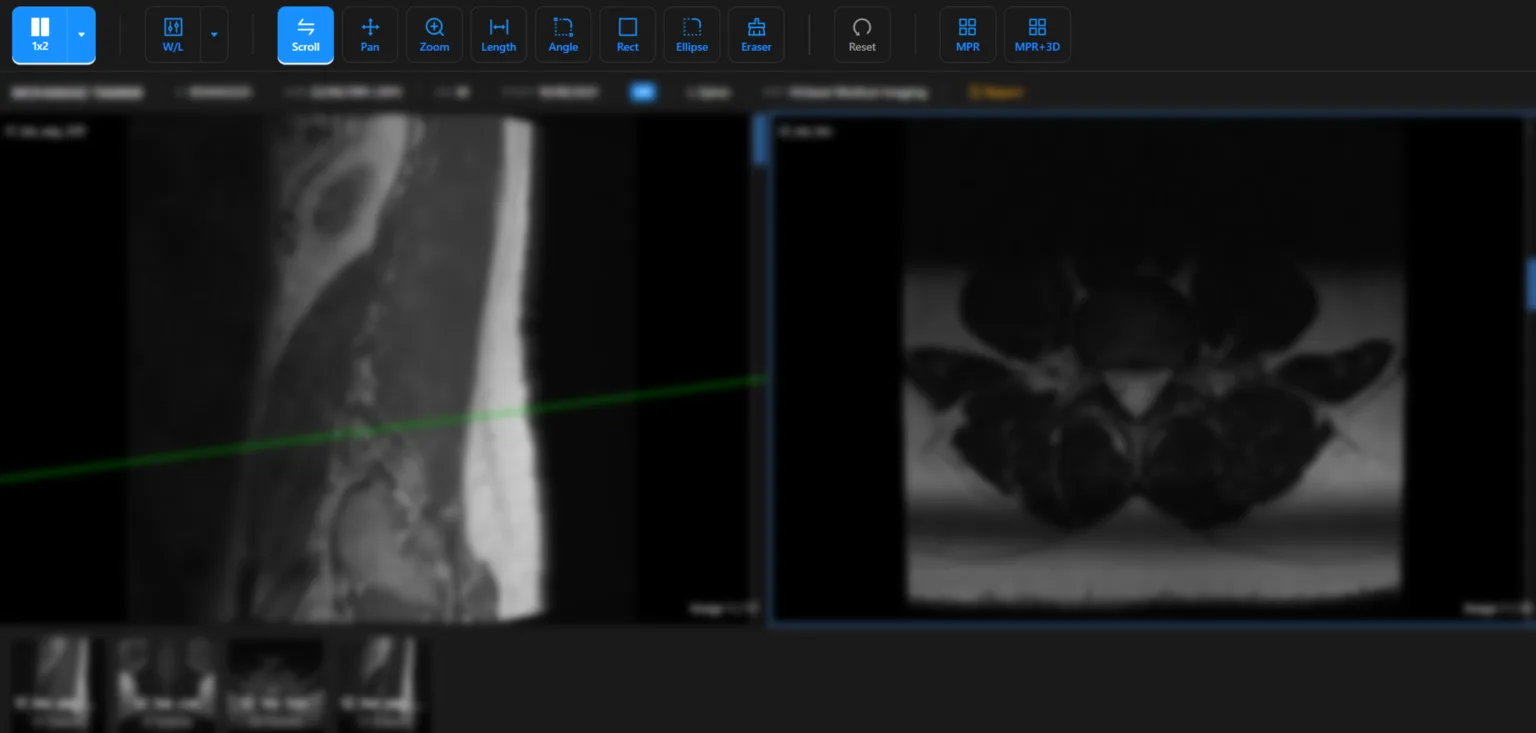Open the MPR view mode
1536x733 pixels.
968,35
